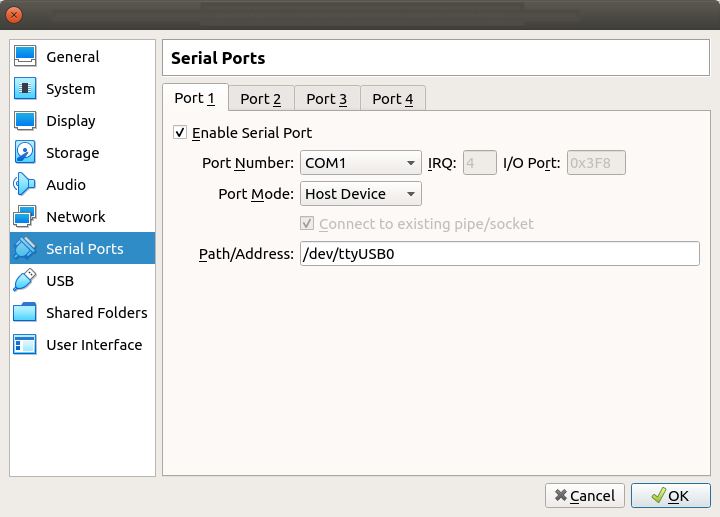Click the Cancel button
The height and width of the screenshot is (517, 720).
pyautogui.click(x=585, y=495)
